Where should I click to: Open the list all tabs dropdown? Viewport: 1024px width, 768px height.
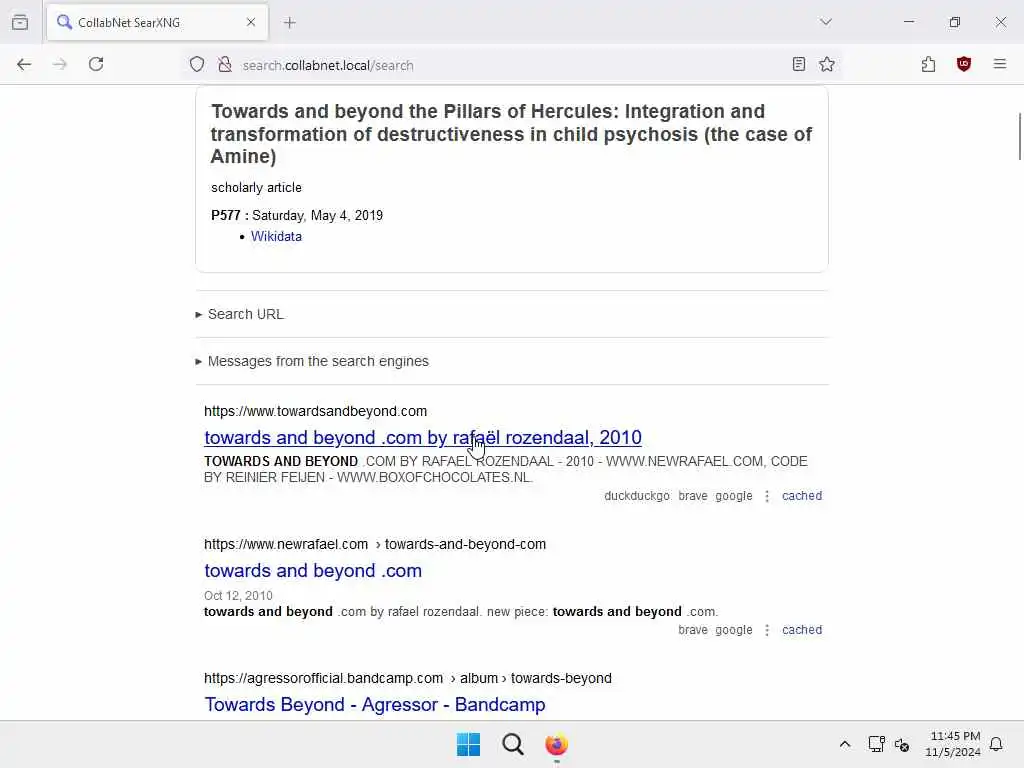point(826,22)
